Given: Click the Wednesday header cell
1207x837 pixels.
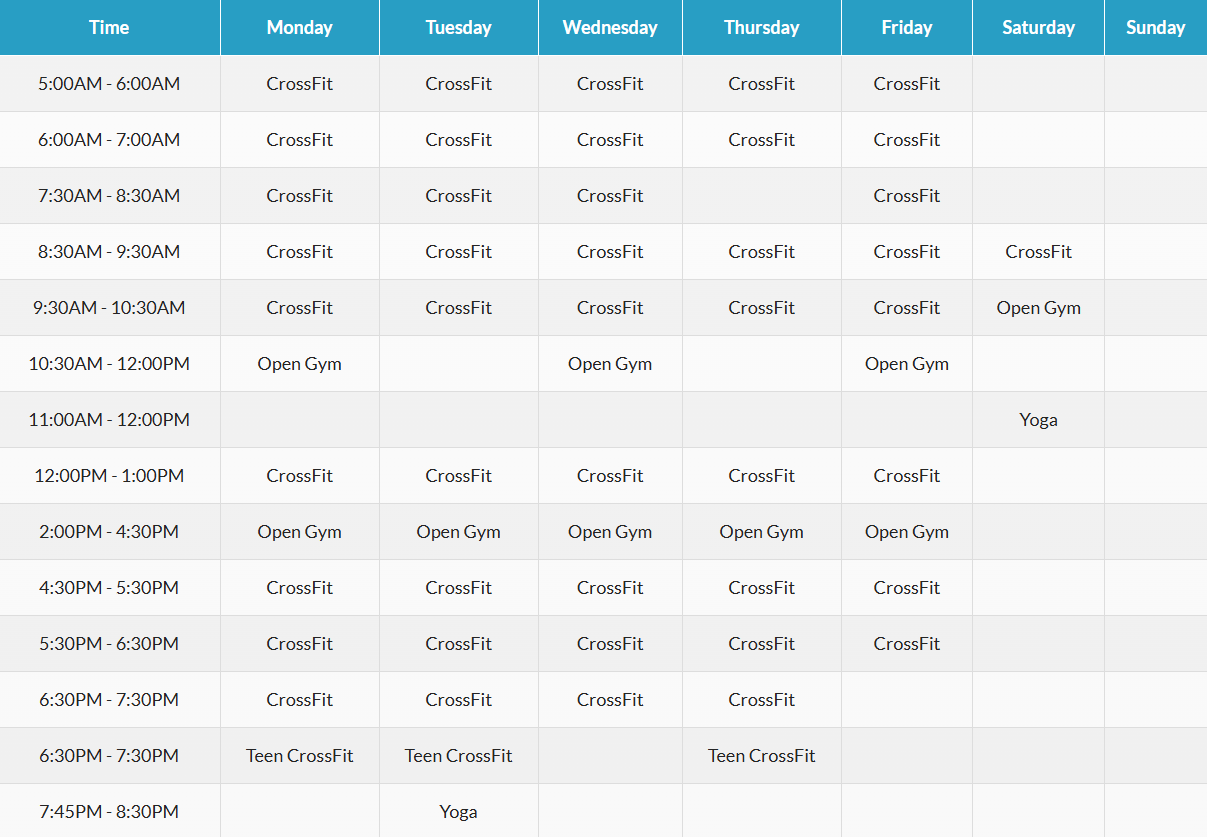Looking at the screenshot, I should pos(610,28).
